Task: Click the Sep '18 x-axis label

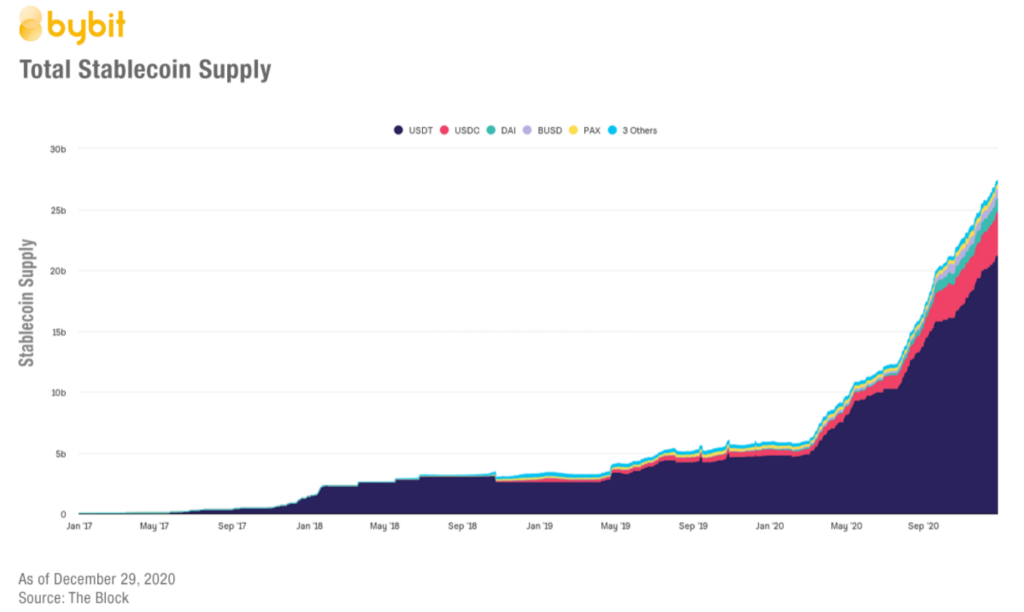Action: 462,526
